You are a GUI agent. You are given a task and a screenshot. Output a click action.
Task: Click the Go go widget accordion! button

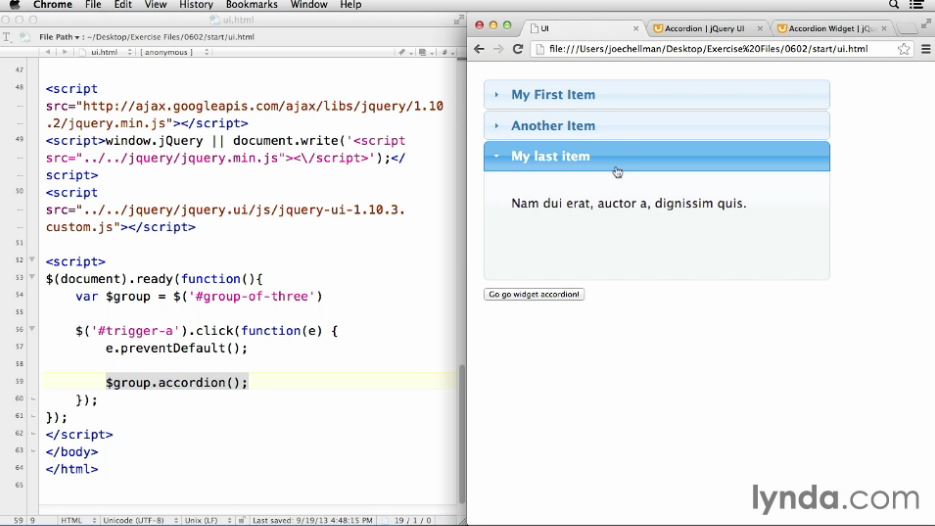534,294
